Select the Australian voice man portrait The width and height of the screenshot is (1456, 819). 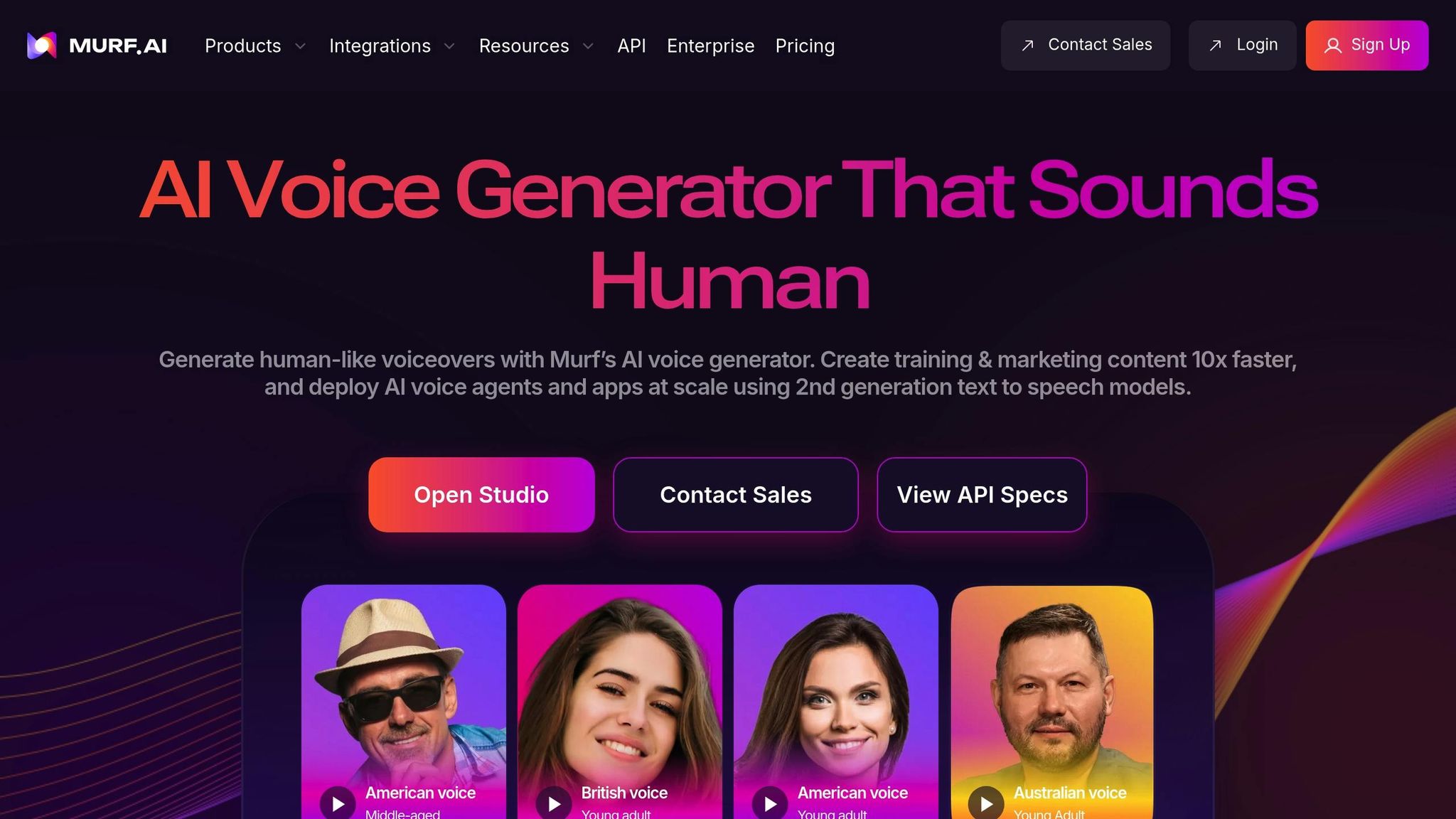tap(1052, 702)
